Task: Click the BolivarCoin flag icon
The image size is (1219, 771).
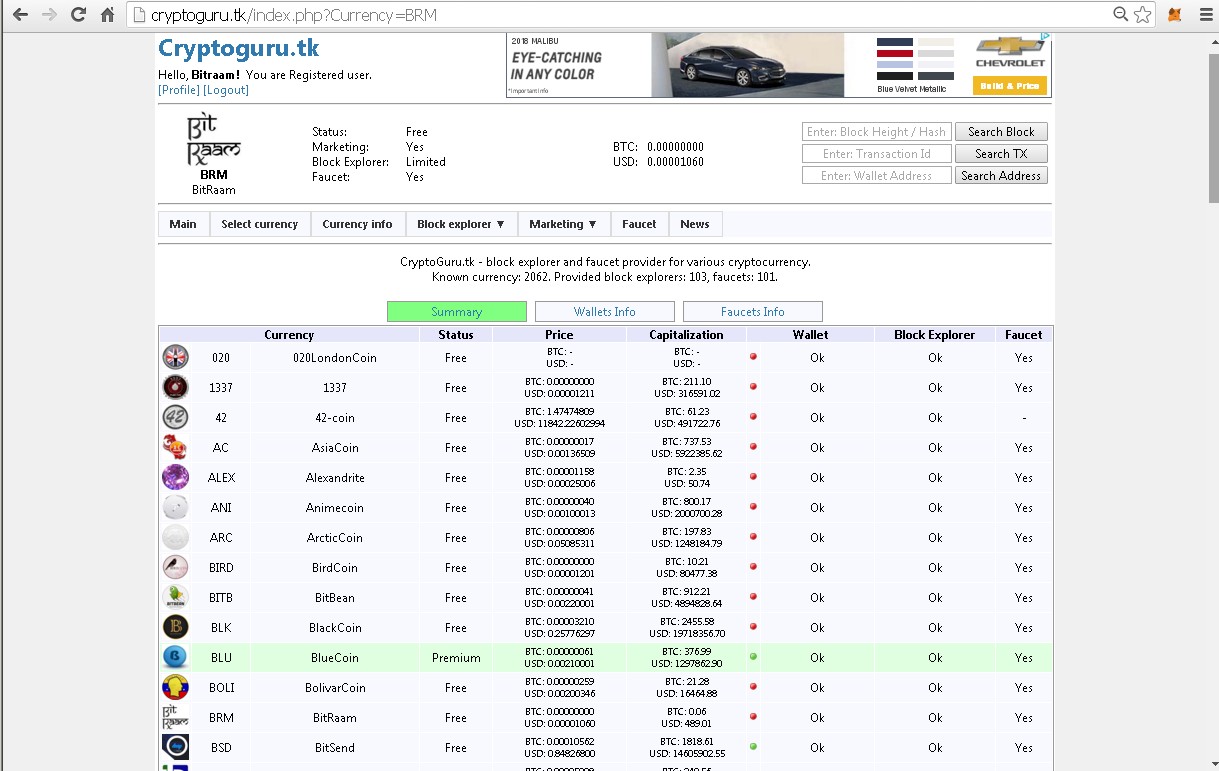Action: coord(175,687)
